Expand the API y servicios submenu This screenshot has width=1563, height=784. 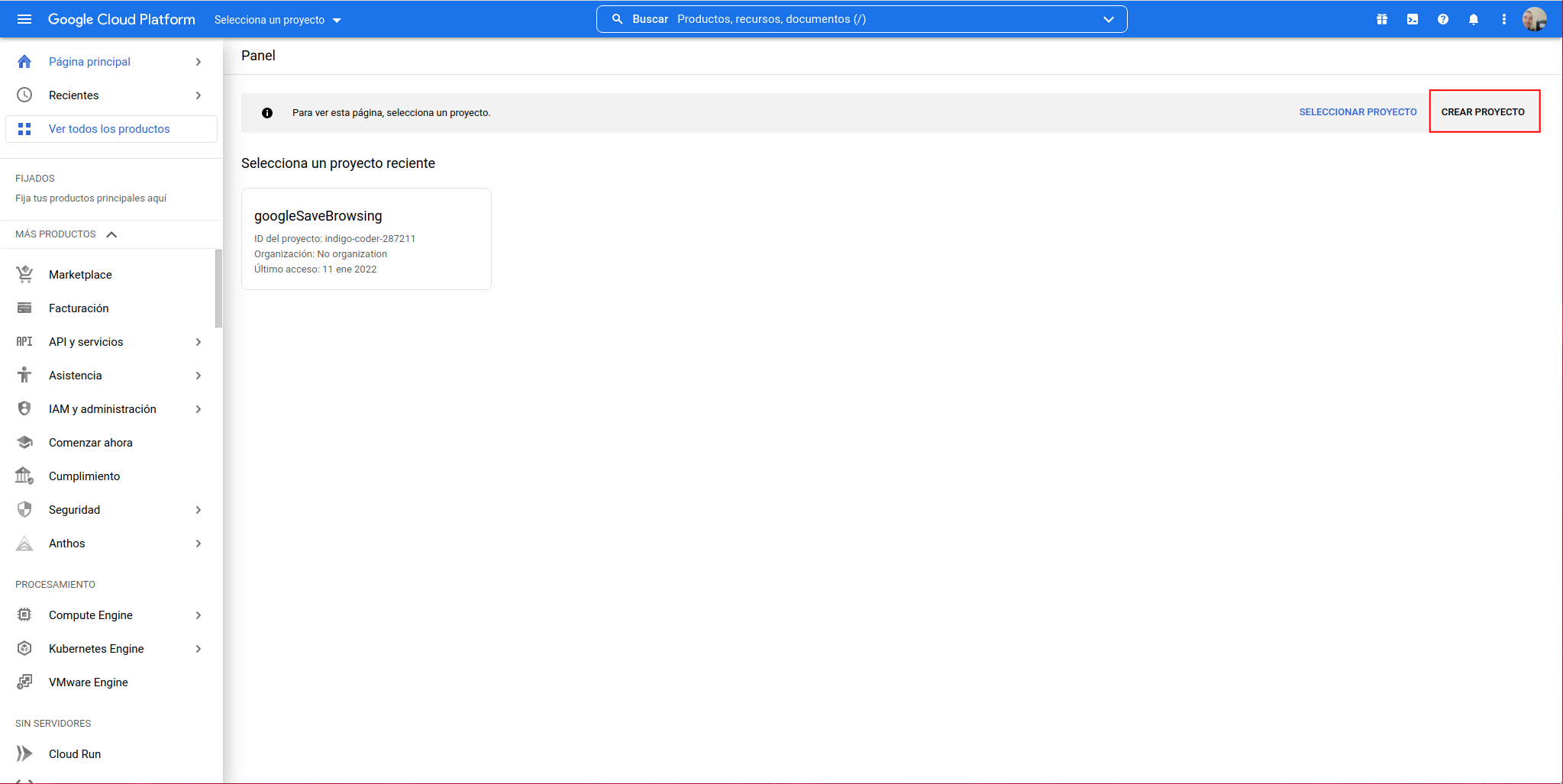click(198, 342)
